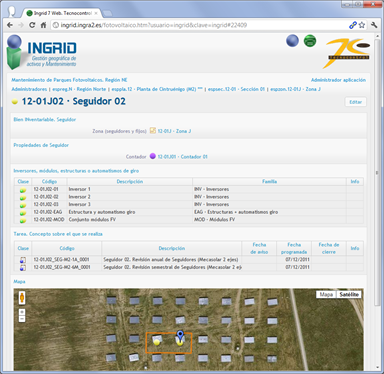Switch map view to Mapa
This screenshot has height=374, width=384.
pyautogui.click(x=326, y=294)
